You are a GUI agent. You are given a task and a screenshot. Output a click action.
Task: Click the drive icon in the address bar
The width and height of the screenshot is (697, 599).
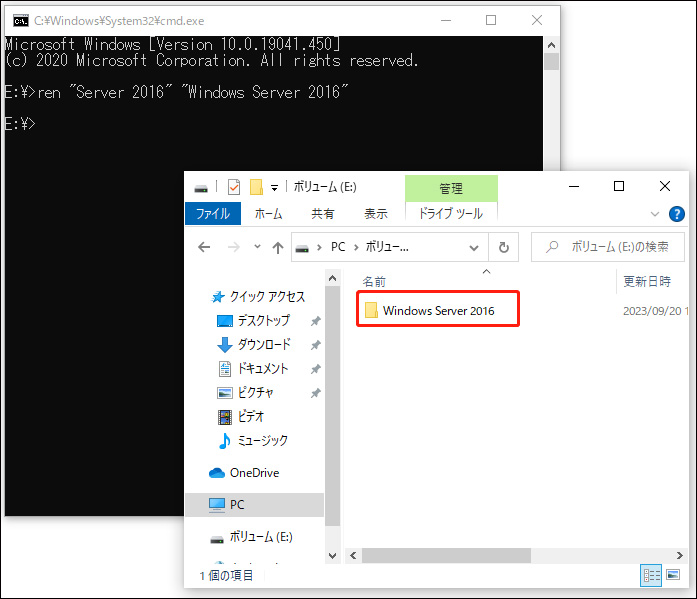tap(302, 248)
